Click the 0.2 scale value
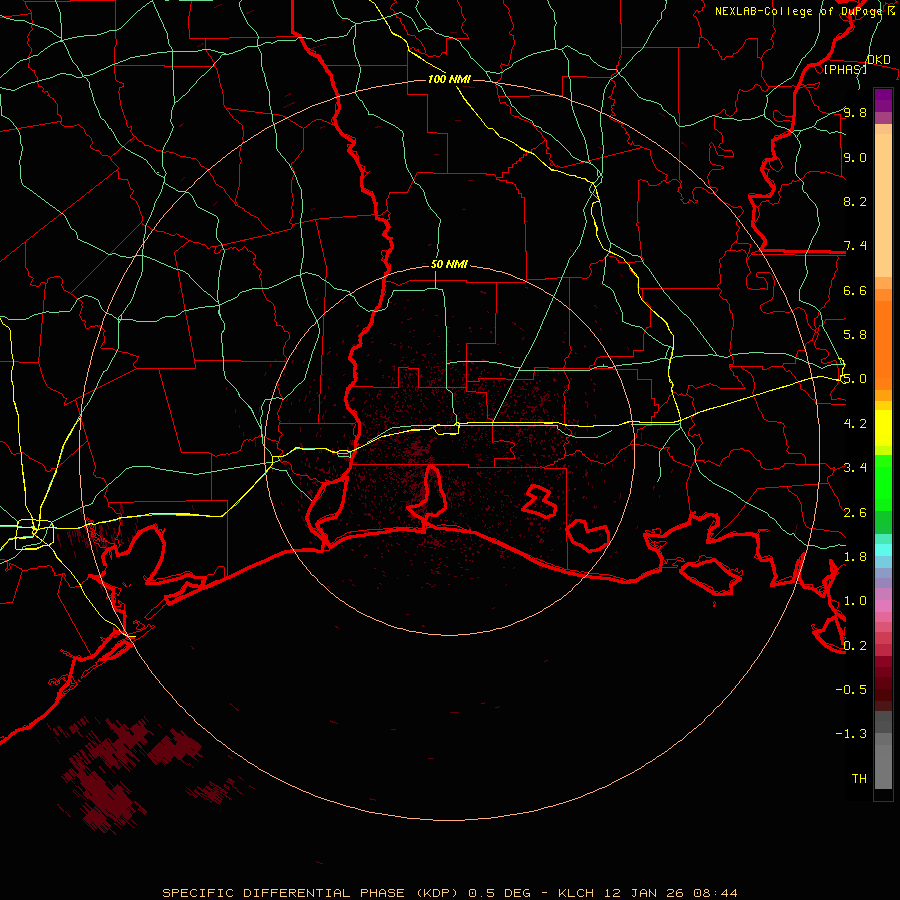 [855, 646]
